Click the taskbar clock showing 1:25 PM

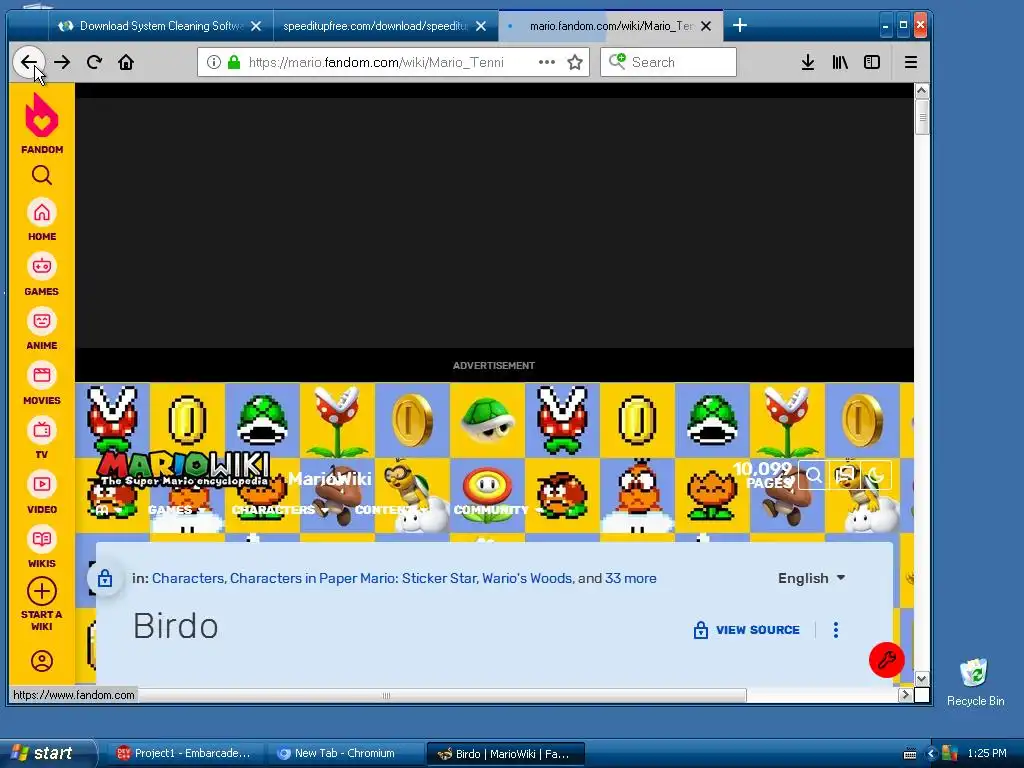click(987, 753)
